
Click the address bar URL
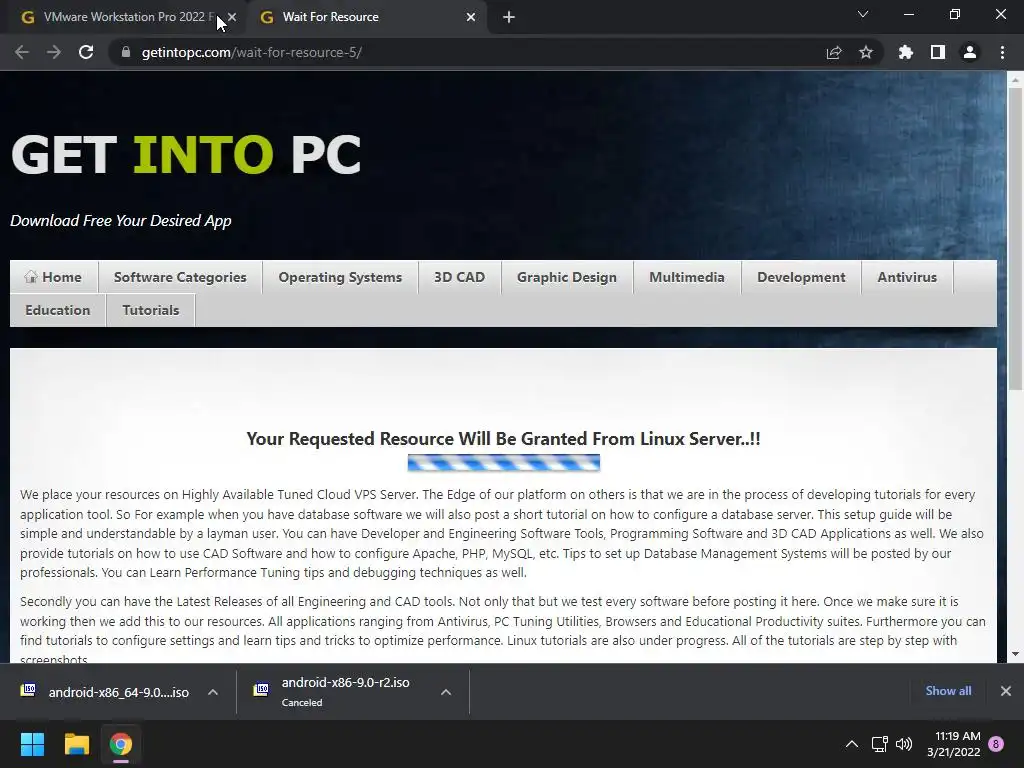pyautogui.click(x=252, y=52)
